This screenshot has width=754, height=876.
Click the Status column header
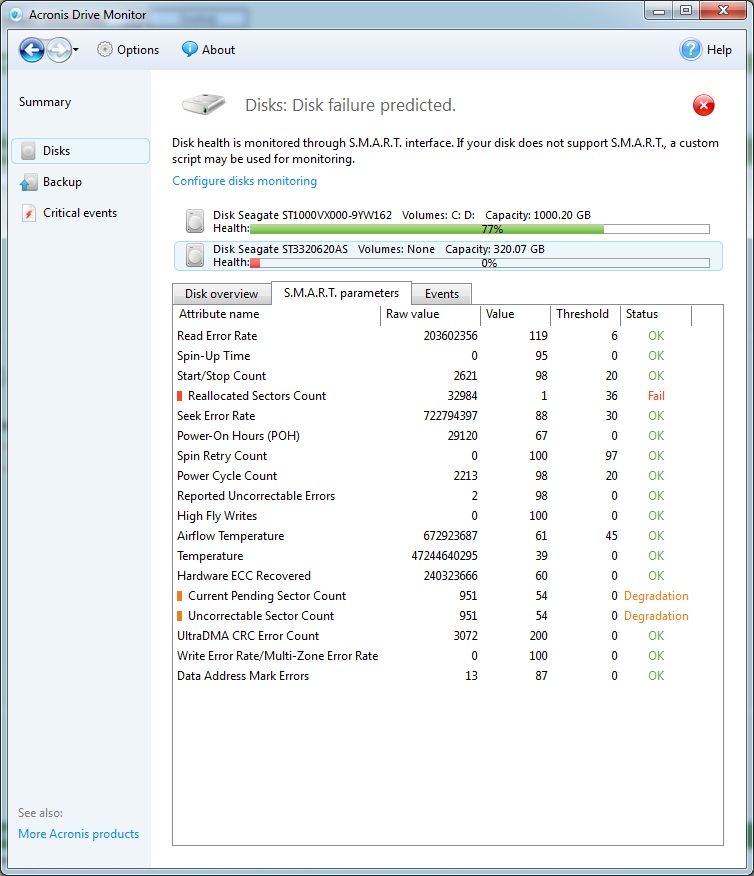pyautogui.click(x=656, y=314)
